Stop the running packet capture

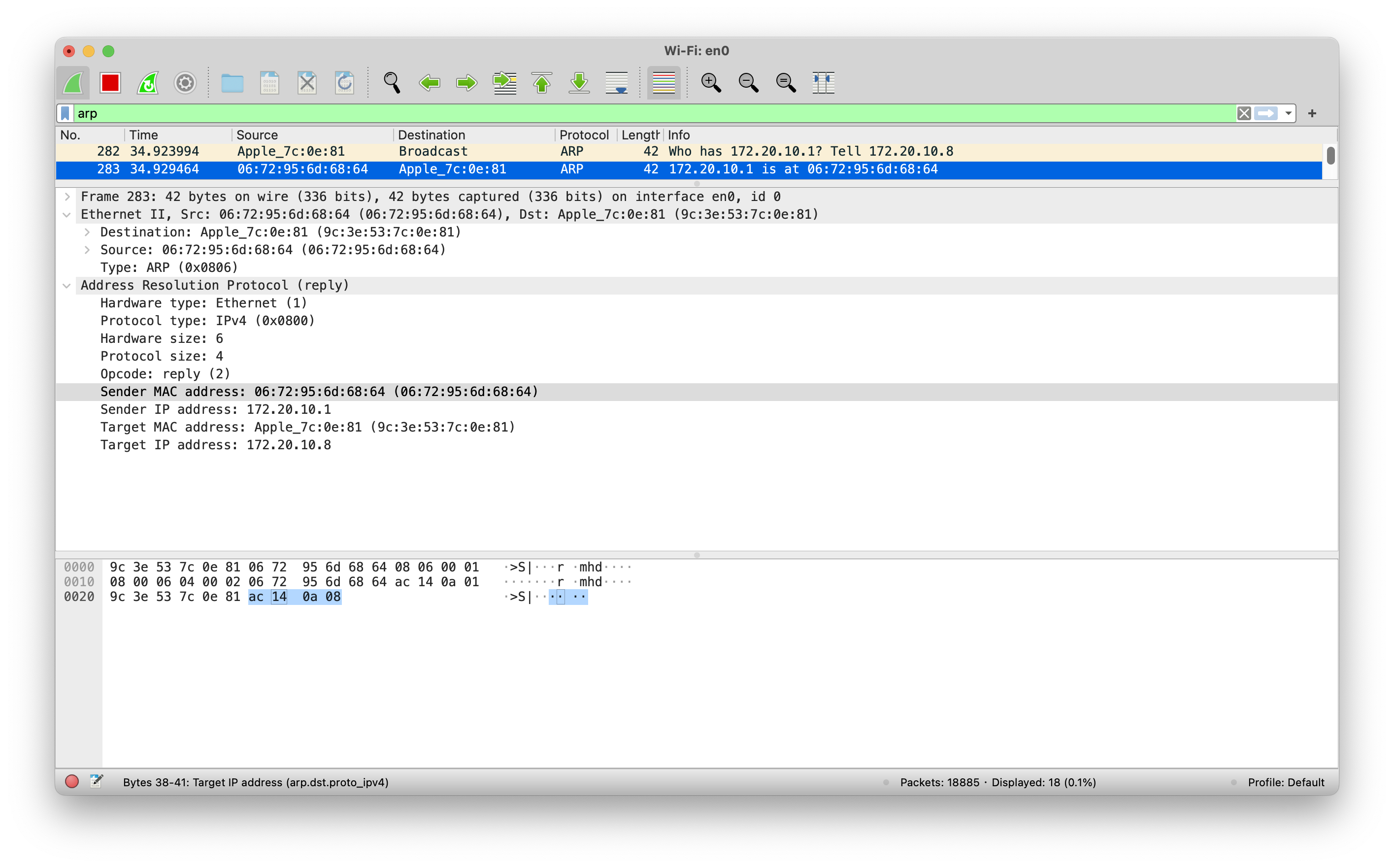coord(110,83)
